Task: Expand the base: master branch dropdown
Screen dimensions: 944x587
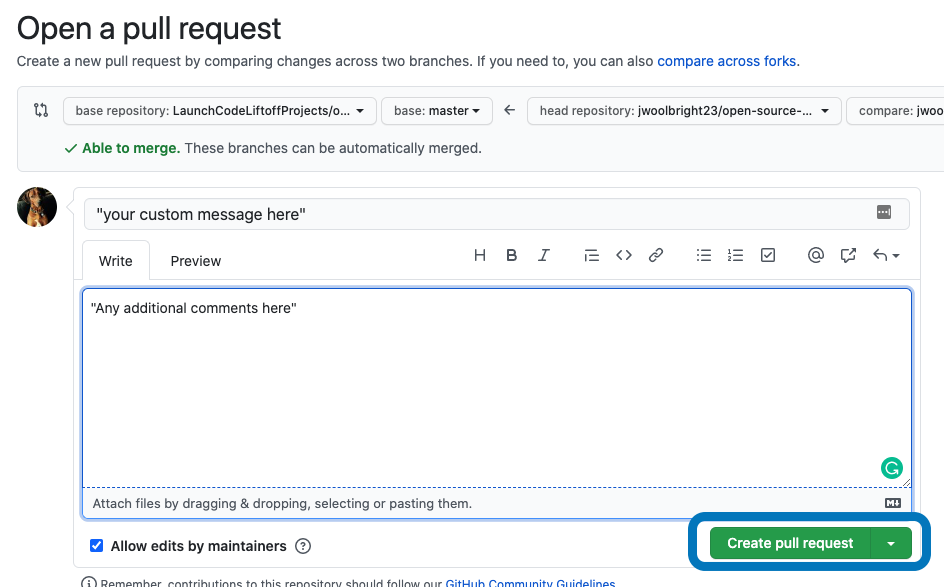Action: click(x=437, y=111)
